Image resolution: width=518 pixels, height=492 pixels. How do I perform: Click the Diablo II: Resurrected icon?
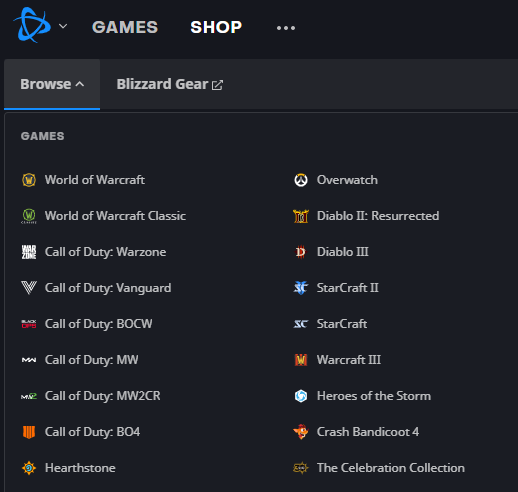[301, 216]
